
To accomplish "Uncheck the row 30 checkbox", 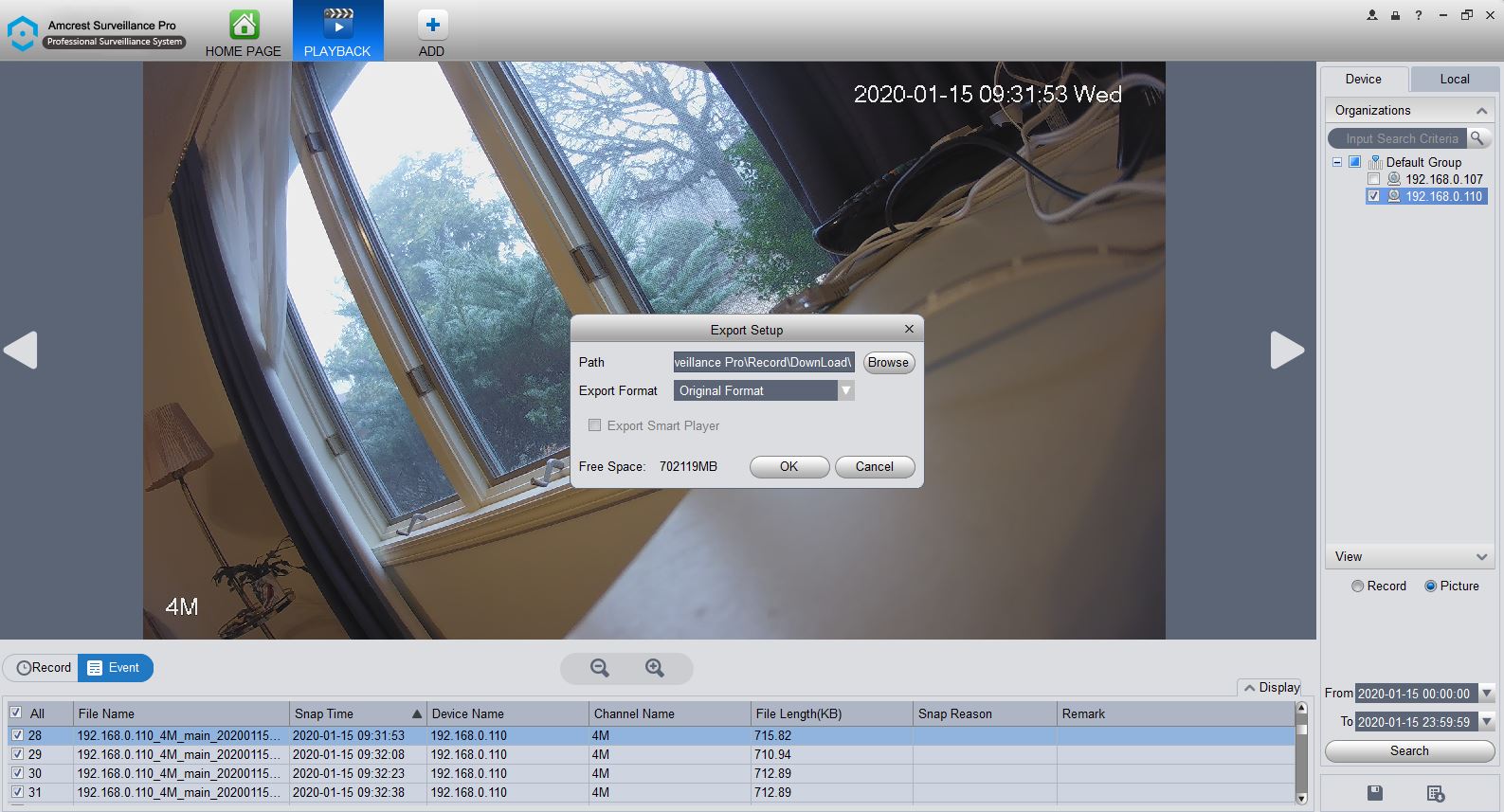I will (x=16, y=773).
